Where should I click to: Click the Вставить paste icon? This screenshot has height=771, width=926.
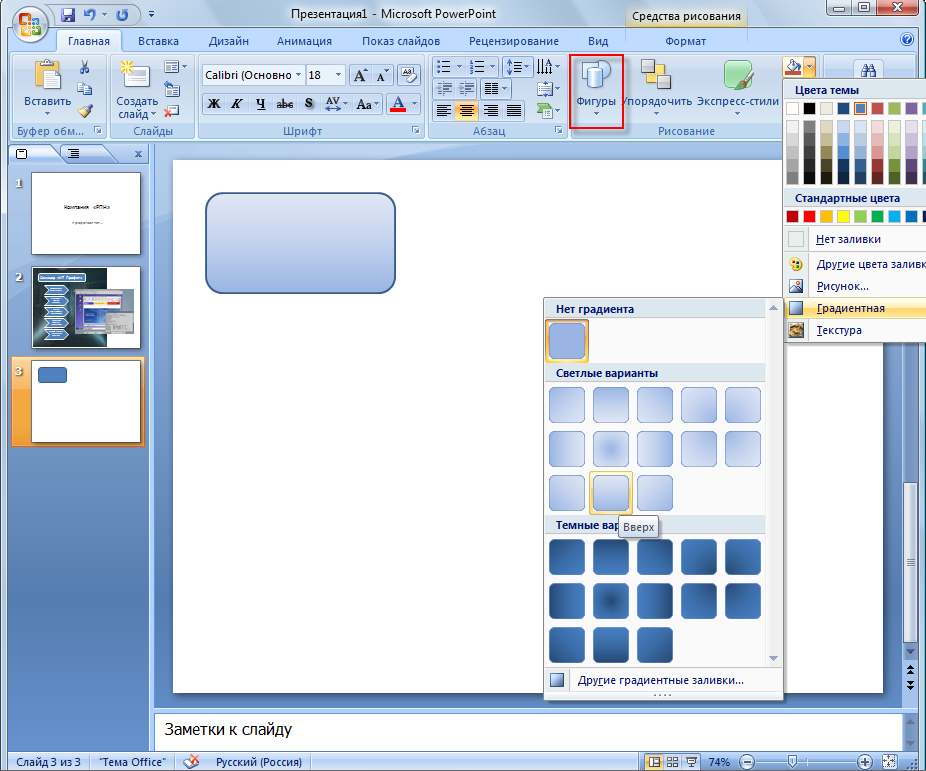[x=47, y=76]
